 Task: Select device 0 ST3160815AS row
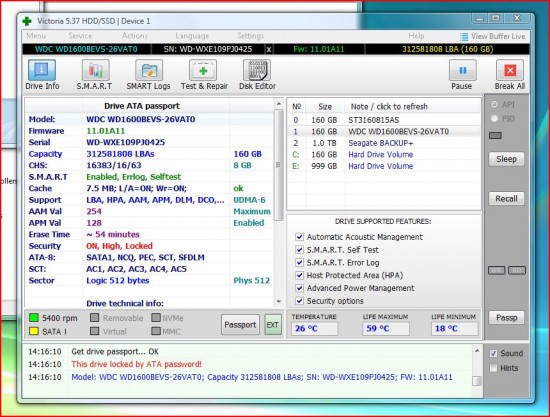pos(384,120)
